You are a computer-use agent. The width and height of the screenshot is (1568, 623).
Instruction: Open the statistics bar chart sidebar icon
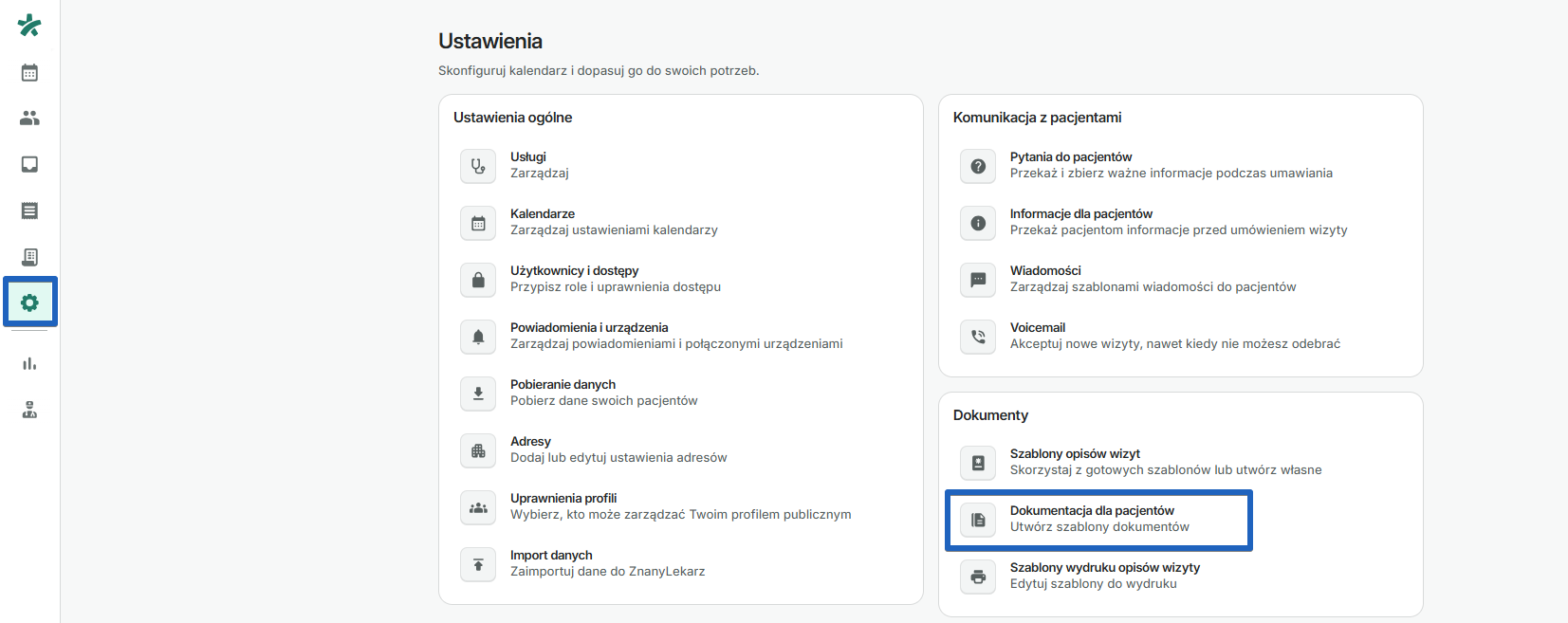[x=29, y=363]
